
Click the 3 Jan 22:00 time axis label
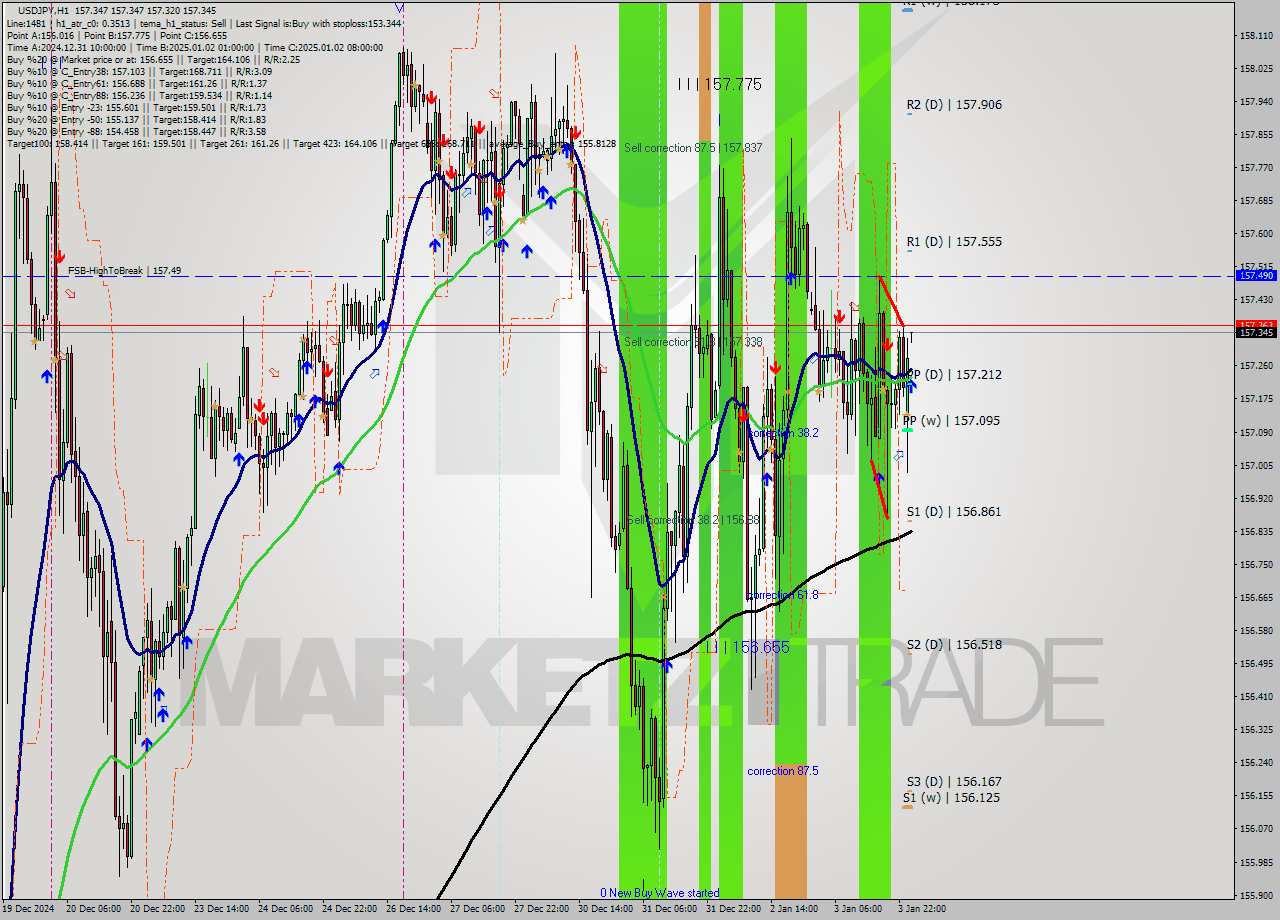[x=920, y=909]
